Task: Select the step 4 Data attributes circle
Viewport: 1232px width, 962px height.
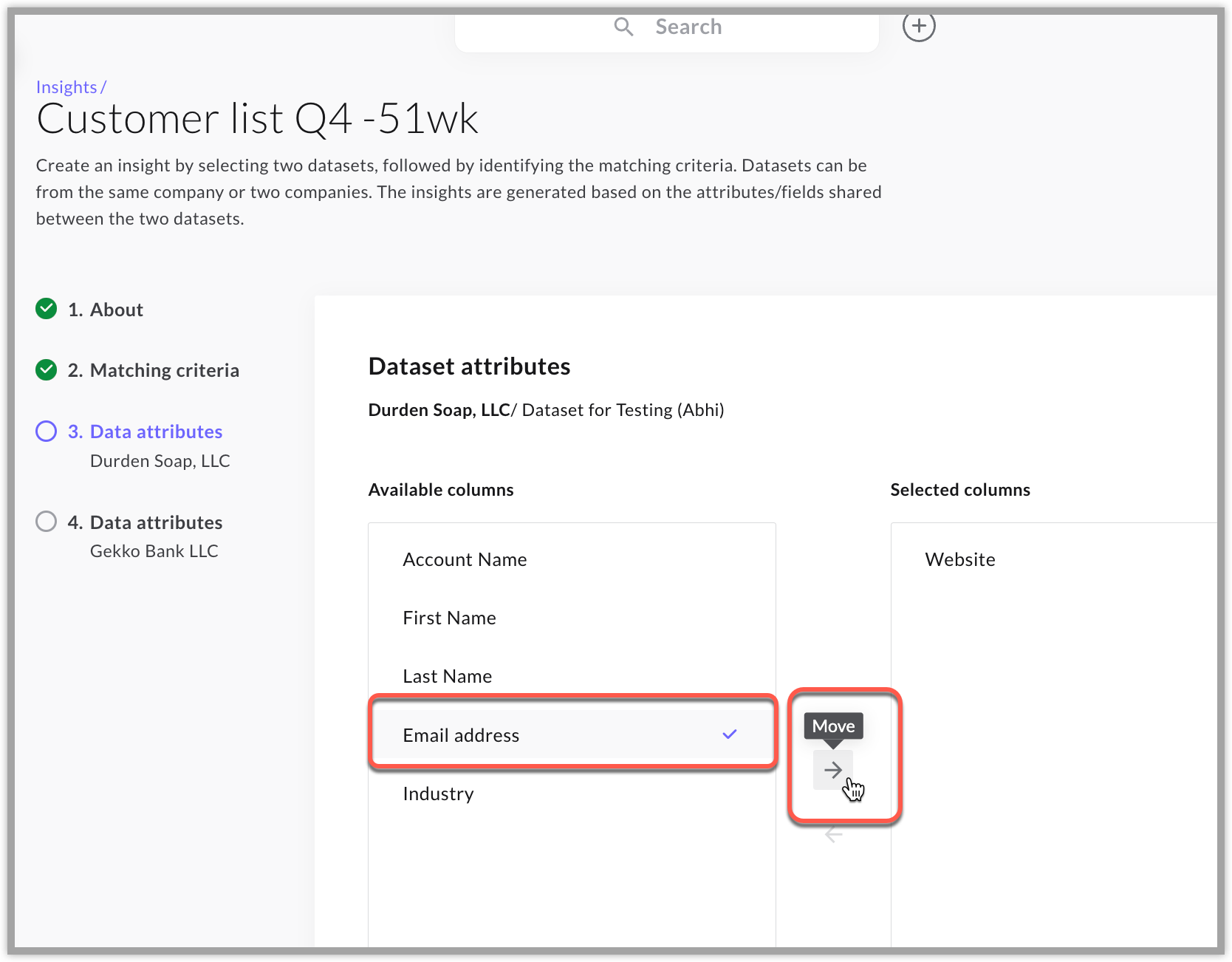Action: click(x=46, y=521)
